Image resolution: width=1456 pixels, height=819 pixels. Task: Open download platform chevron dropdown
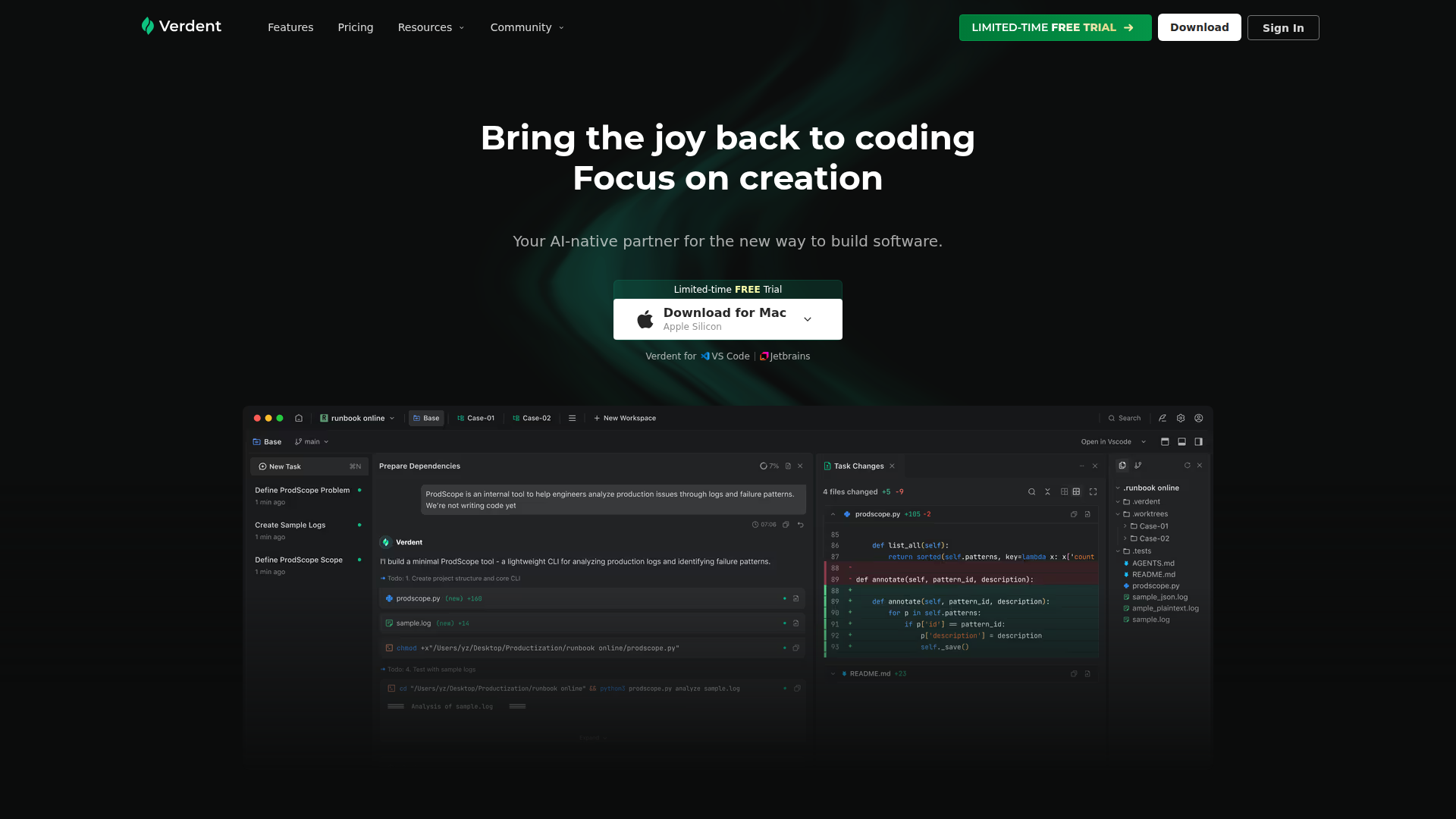click(x=808, y=319)
